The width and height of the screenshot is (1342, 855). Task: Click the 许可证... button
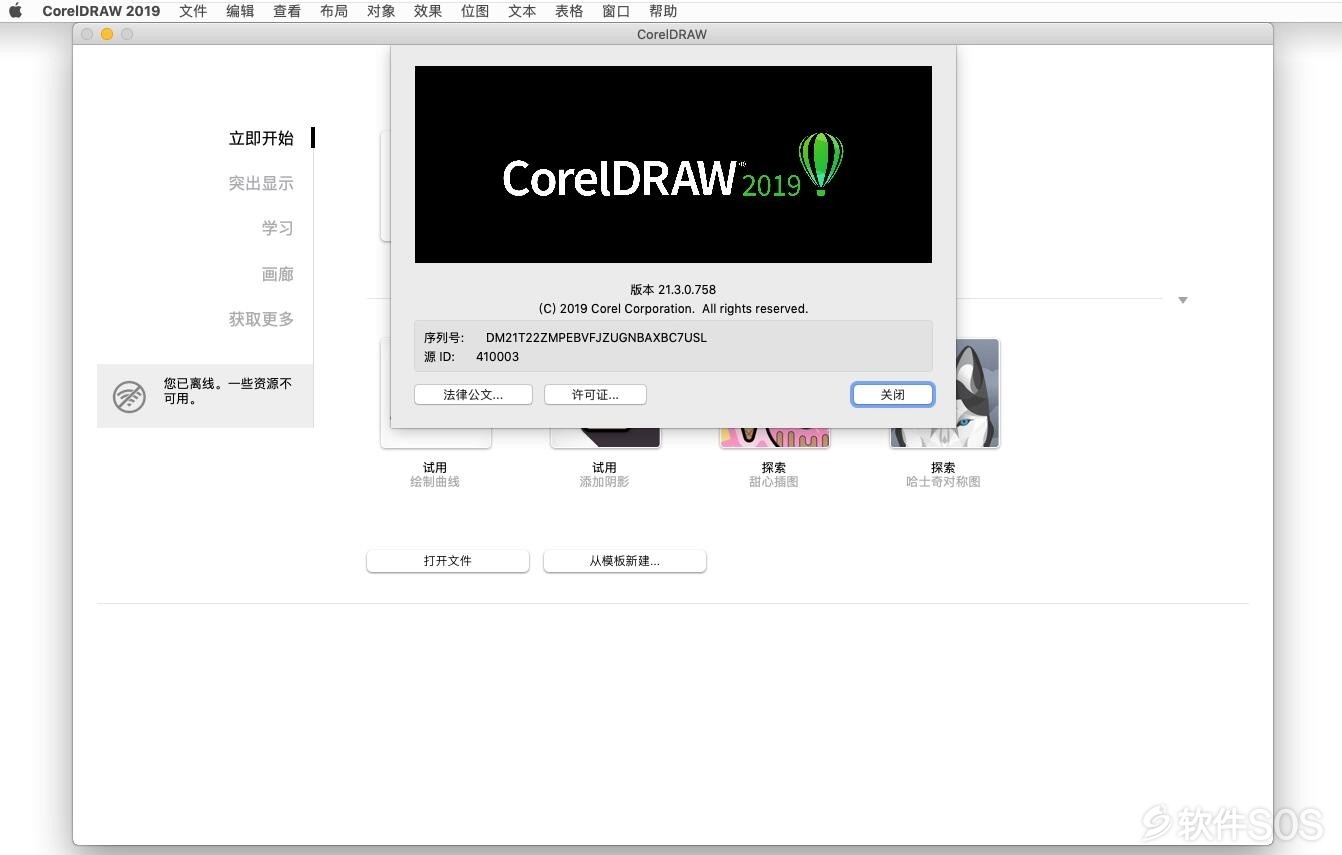coord(595,395)
